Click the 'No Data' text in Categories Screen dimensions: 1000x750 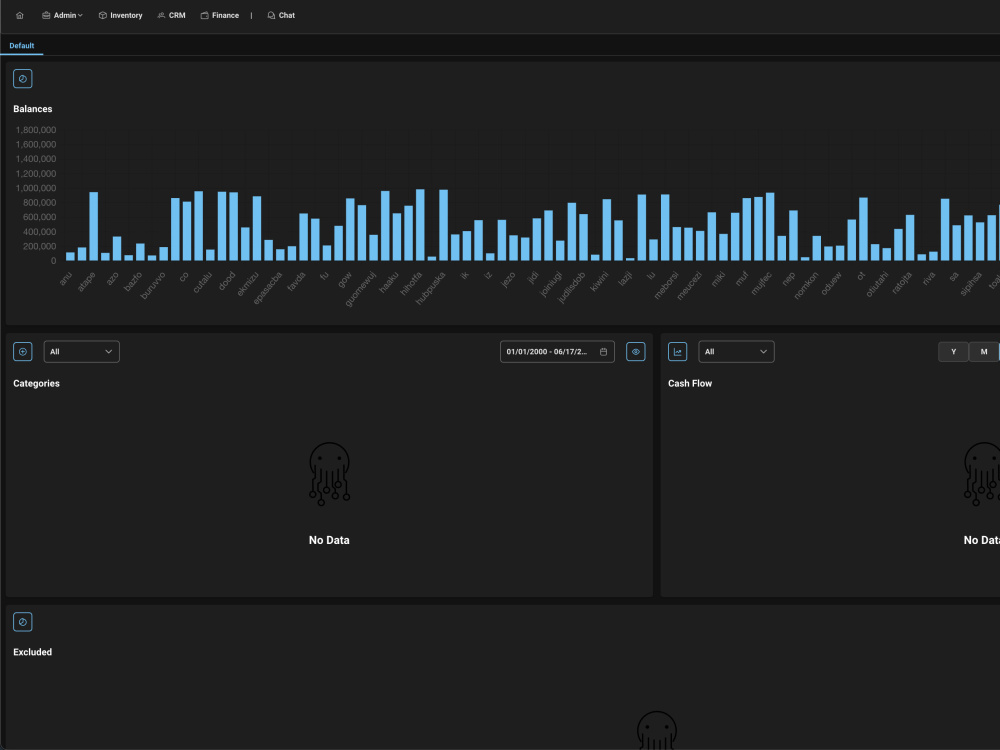329,540
